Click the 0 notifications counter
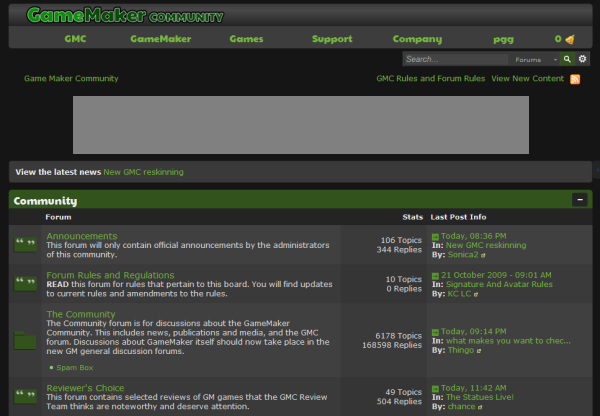Viewport: 600px width, 416px height. tap(558, 39)
